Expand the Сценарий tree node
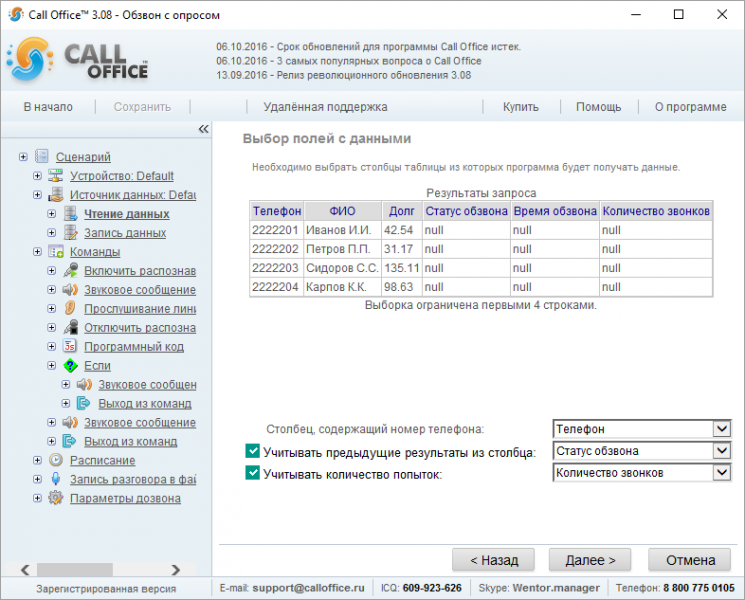Viewport: 745px width, 600px height. pyautogui.click(x=23, y=156)
